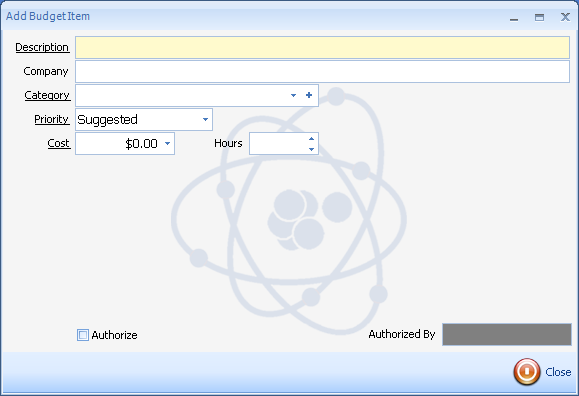Decrease Hours with the down arrow
Screen dimensions: 579x396
(x=311, y=149)
